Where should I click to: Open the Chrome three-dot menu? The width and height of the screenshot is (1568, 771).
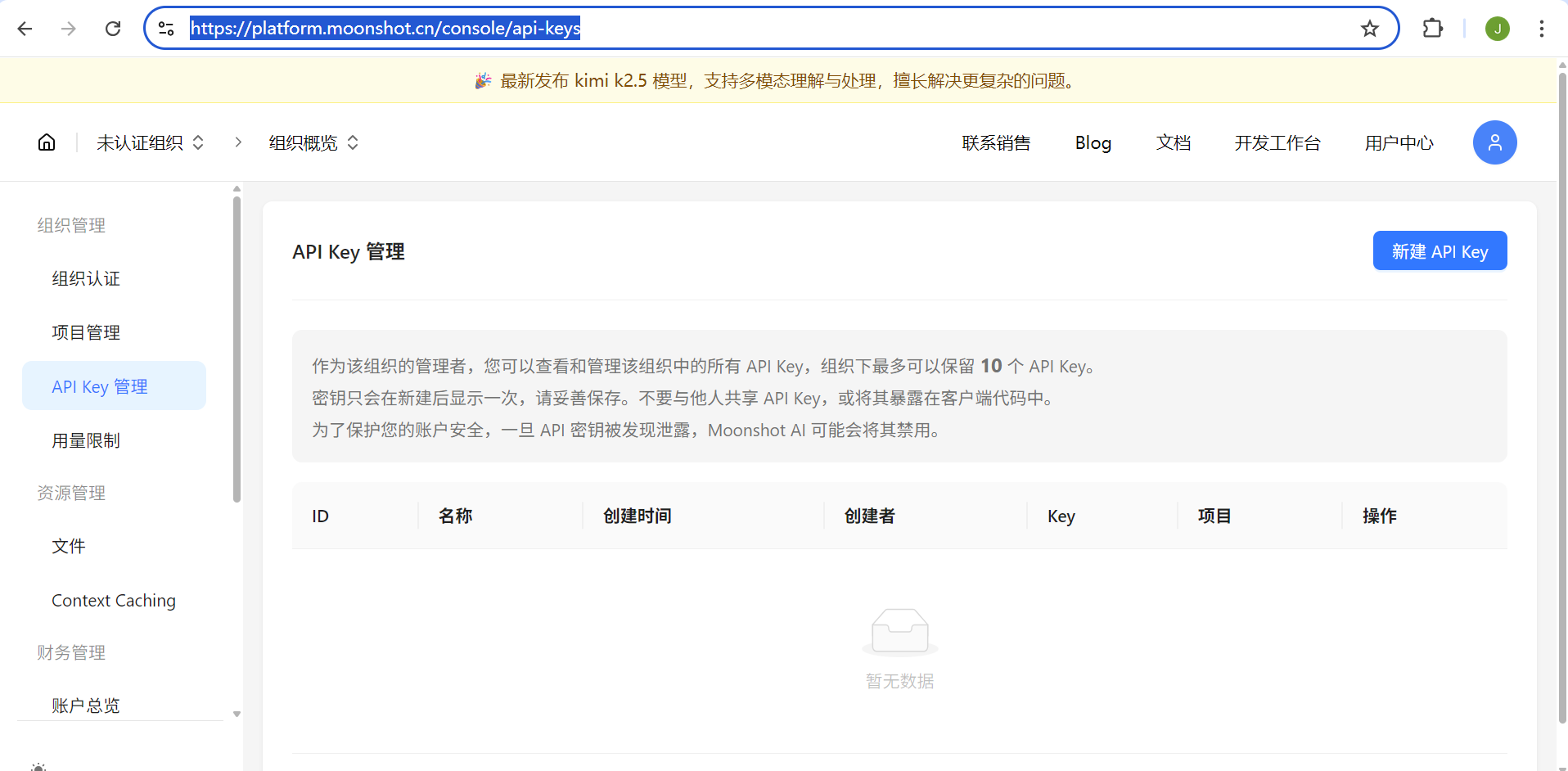[1541, 29]
